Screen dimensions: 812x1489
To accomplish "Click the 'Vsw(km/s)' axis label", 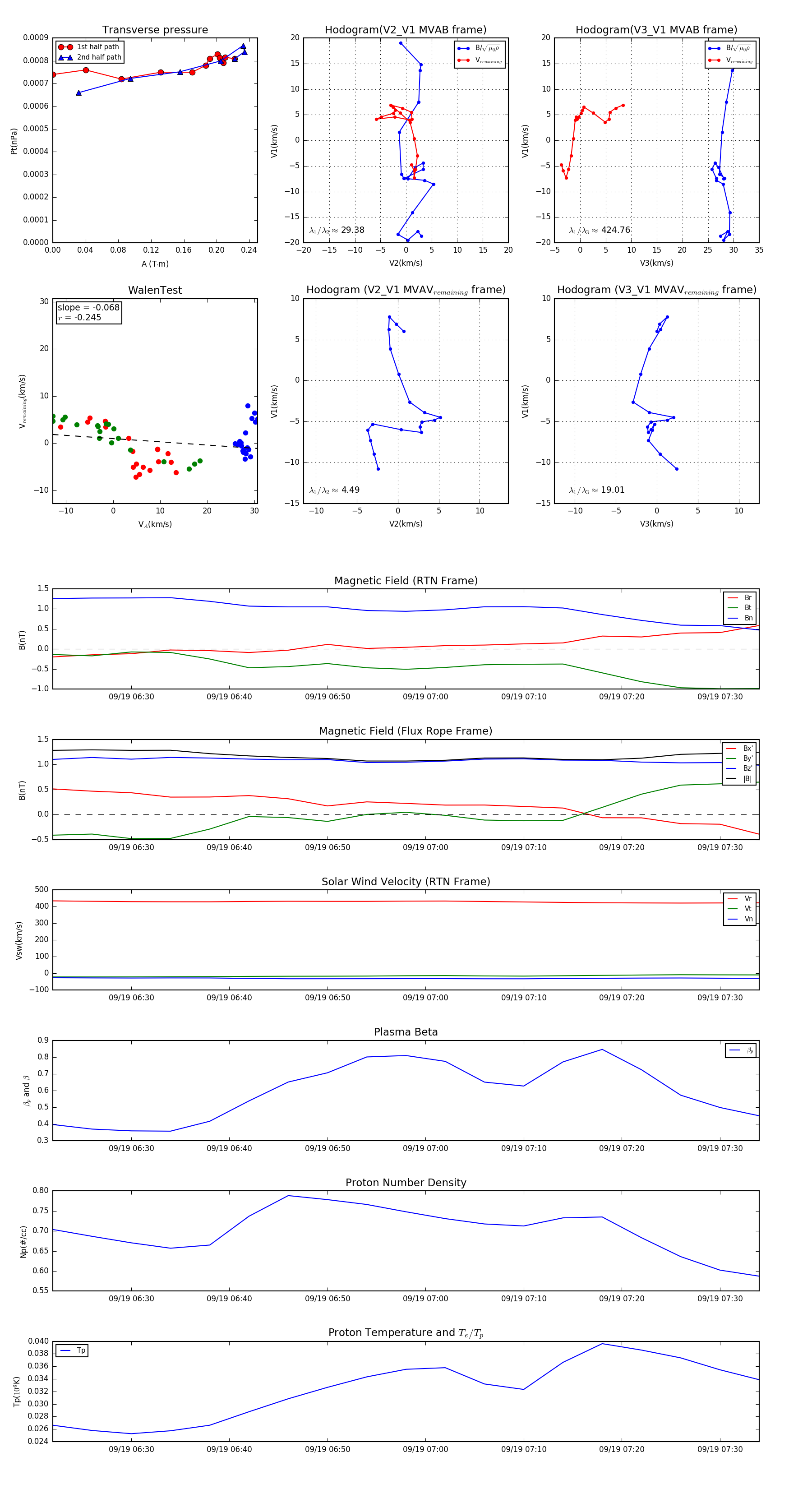I will [x=19, y=941].
